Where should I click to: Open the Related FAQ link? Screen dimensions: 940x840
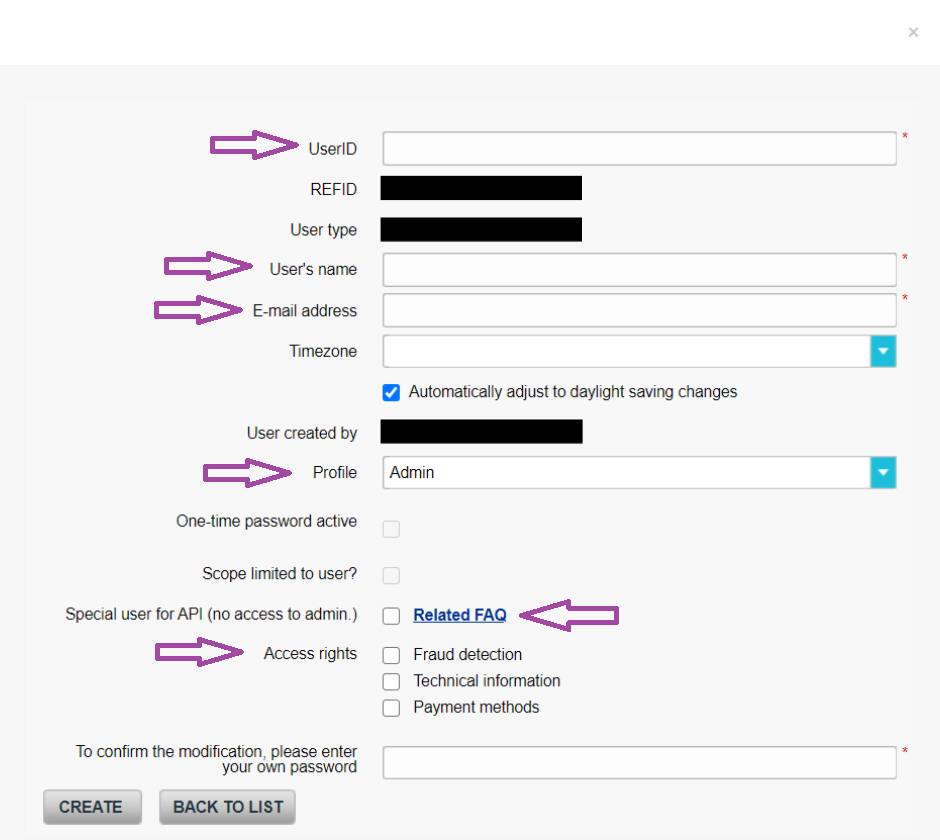click(460, 615)
